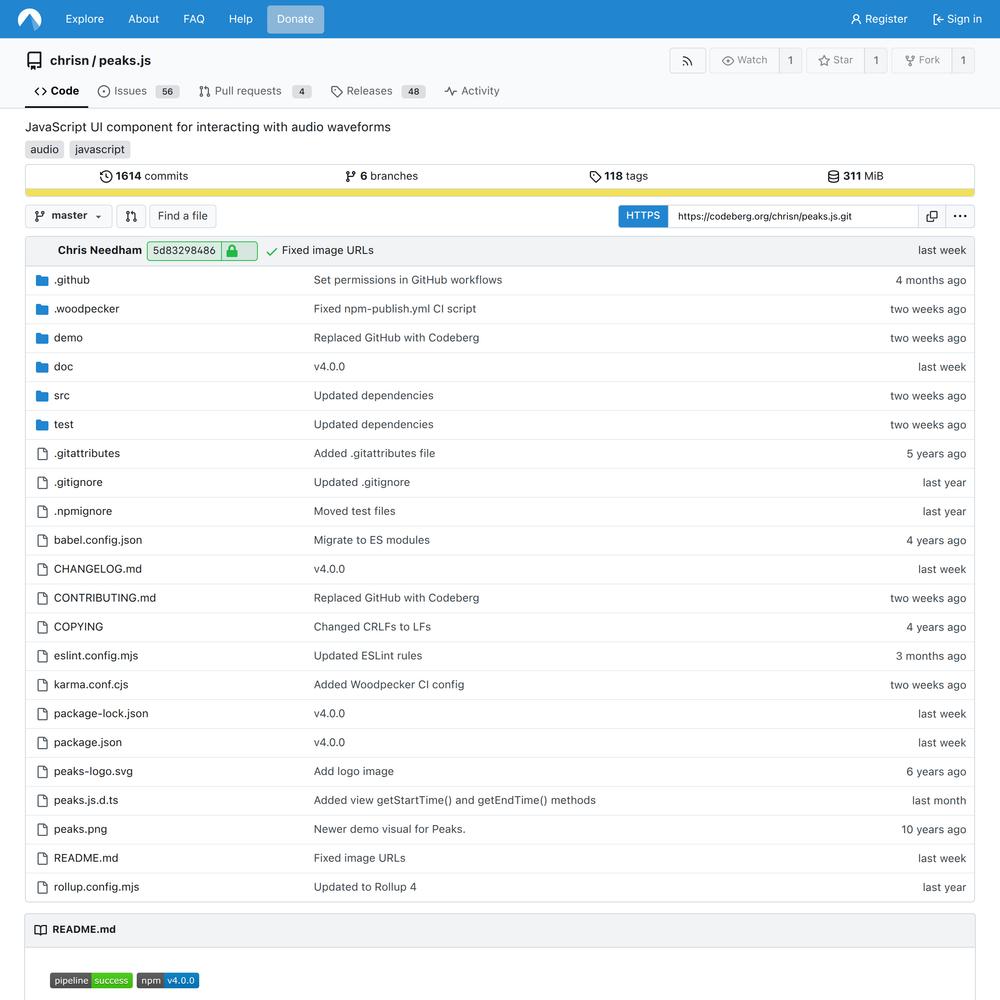The height and width of the screenshot is (1000, 1000).
Task: Click the green commit status checkmark
Action: tap(271, 251)
